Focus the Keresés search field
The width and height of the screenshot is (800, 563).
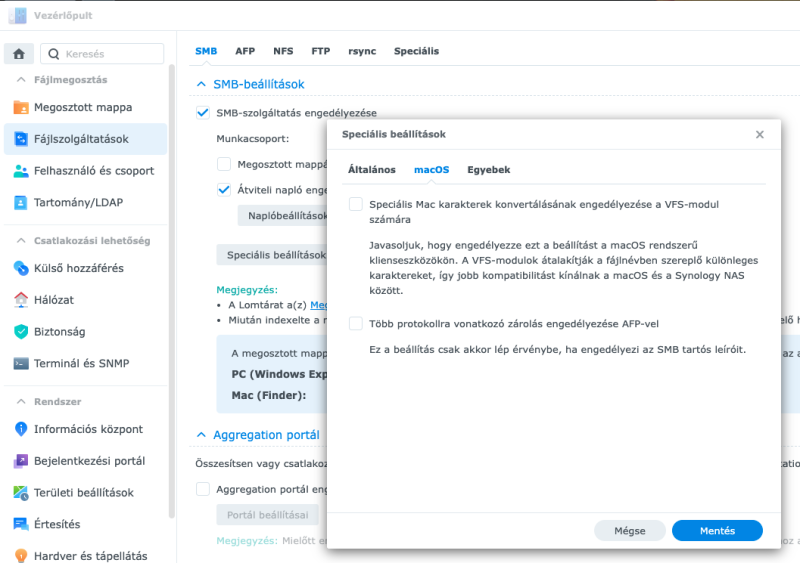click(x=102, y=54)
